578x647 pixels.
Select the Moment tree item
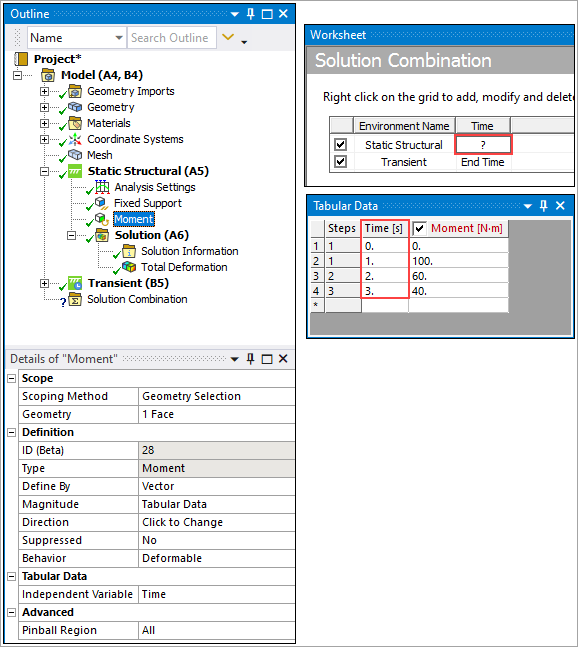click(134, 219)
